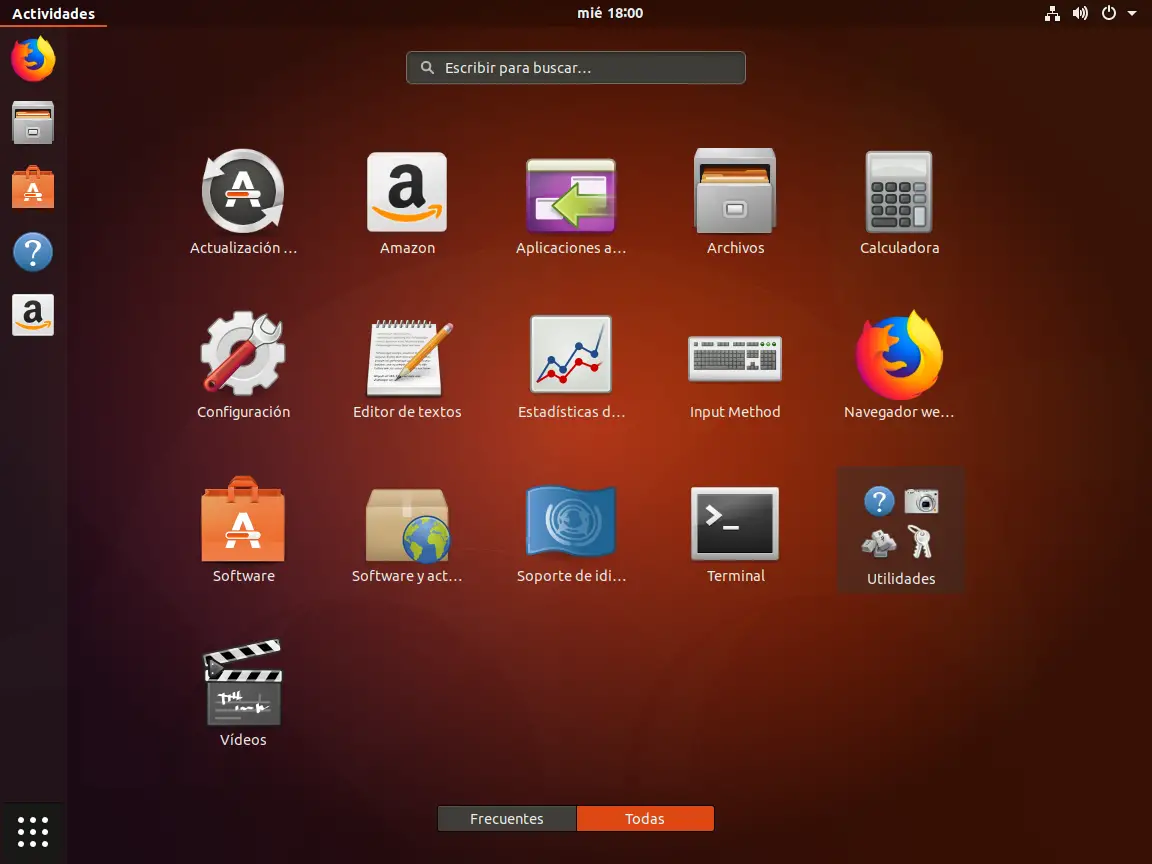Open Ubuntu Software from the dock

33,187
